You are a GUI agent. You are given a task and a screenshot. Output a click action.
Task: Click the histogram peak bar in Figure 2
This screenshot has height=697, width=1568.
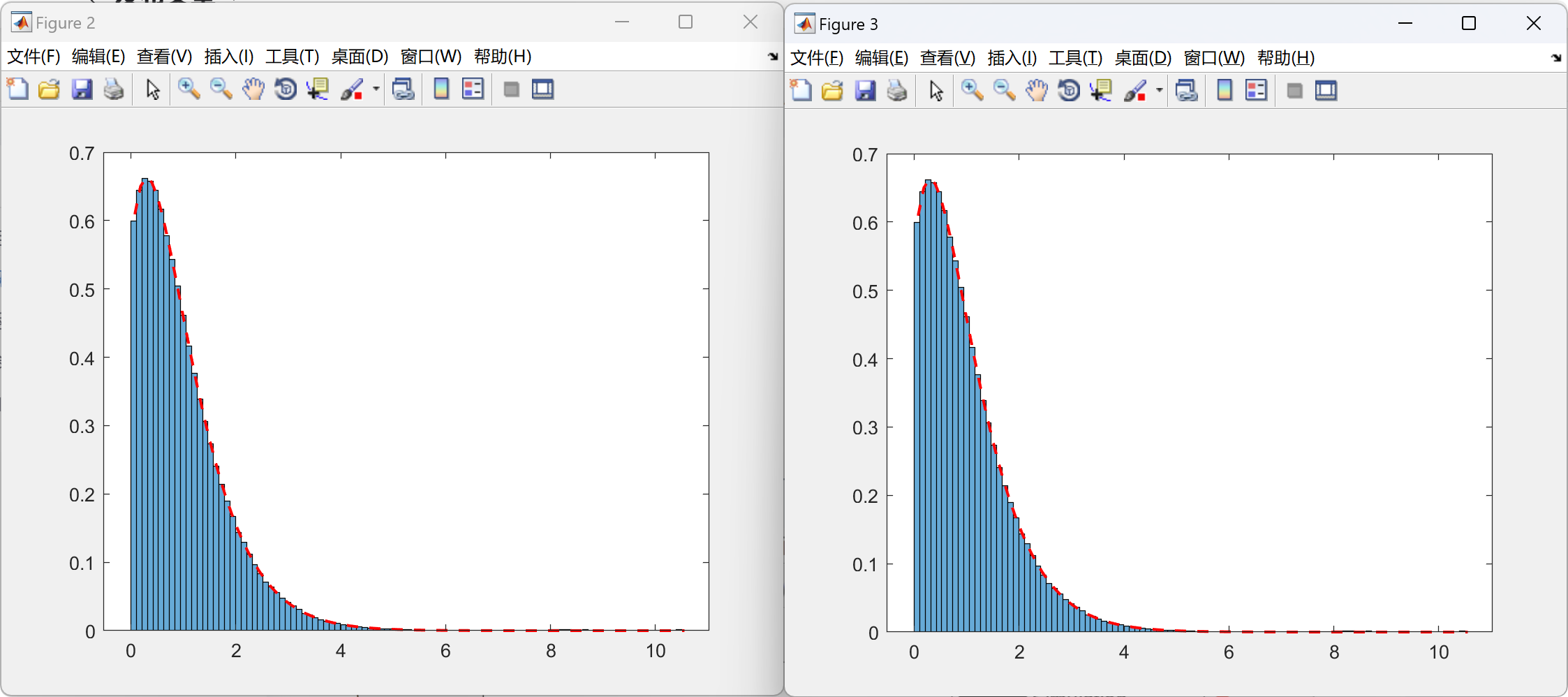click(145, 405)
